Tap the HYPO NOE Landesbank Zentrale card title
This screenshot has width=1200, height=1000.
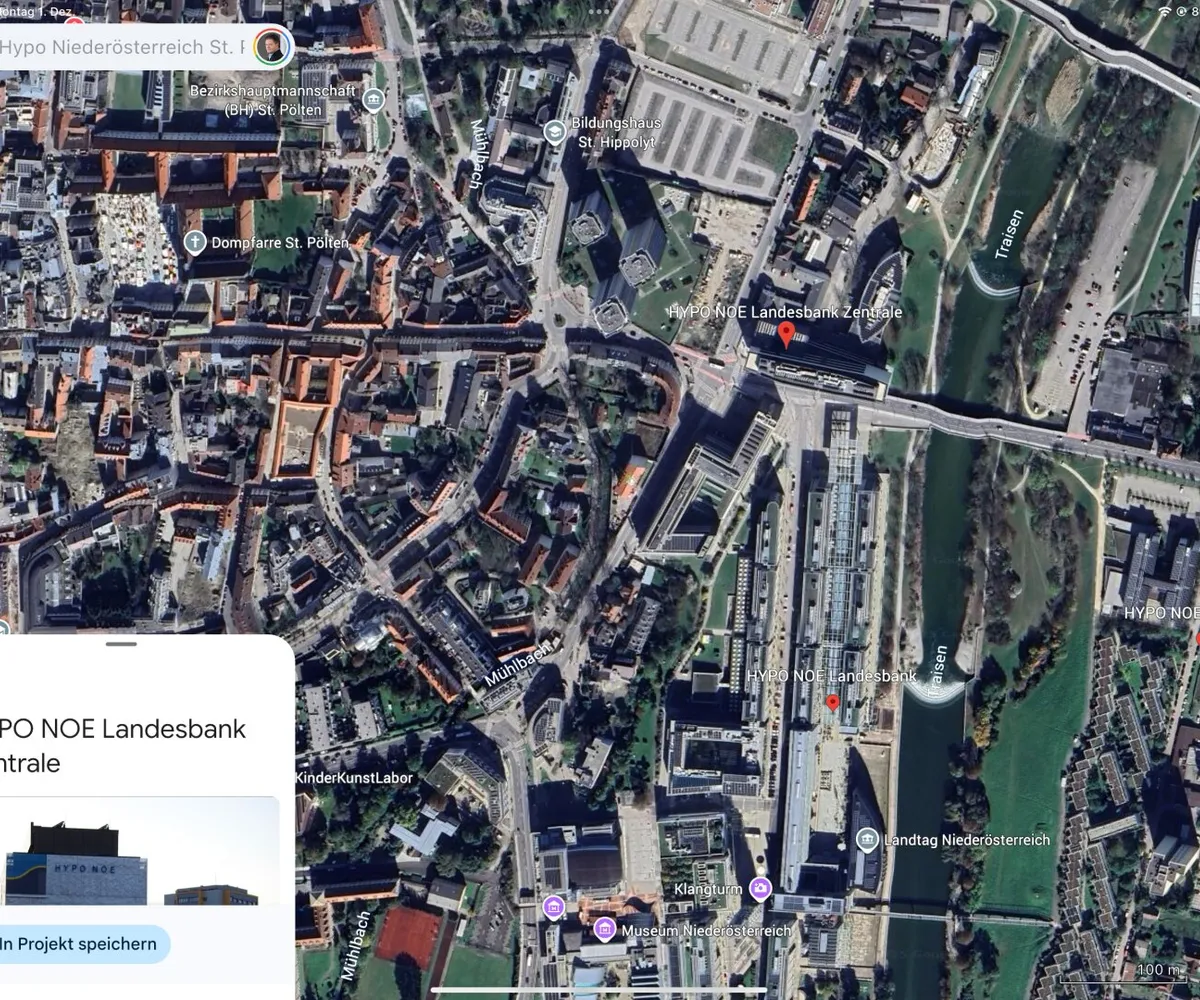point(122,746)
